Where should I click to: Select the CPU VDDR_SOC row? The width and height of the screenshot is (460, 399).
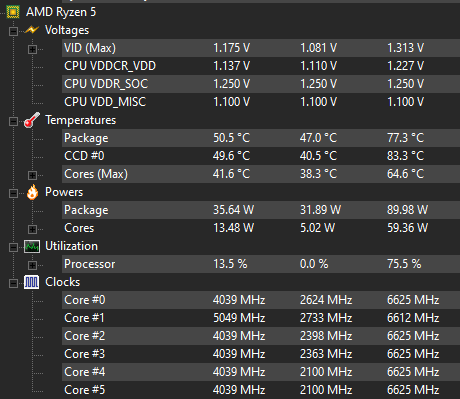pyautogui.click(x=261, y=84)
